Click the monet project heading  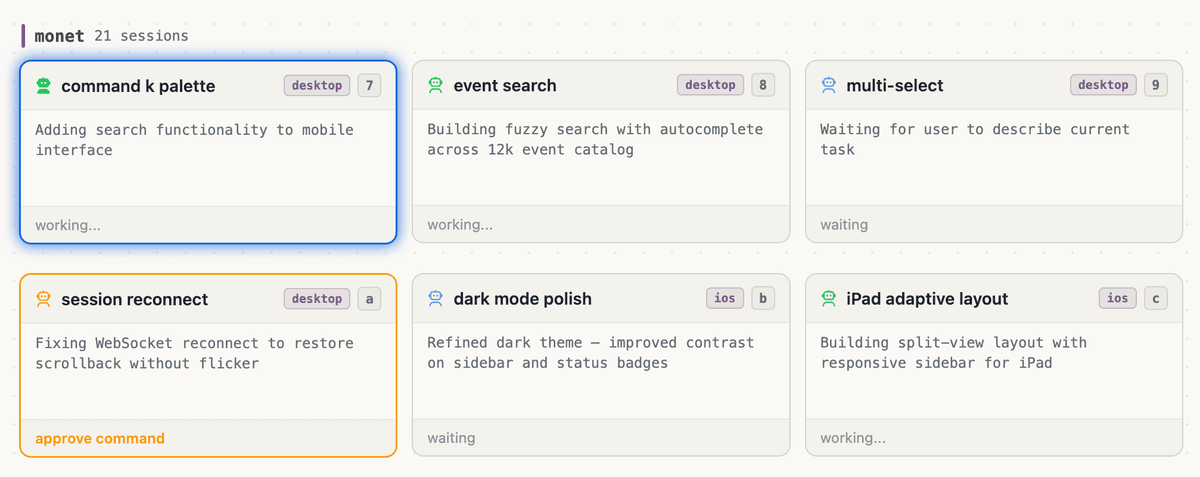click(60, 35)
